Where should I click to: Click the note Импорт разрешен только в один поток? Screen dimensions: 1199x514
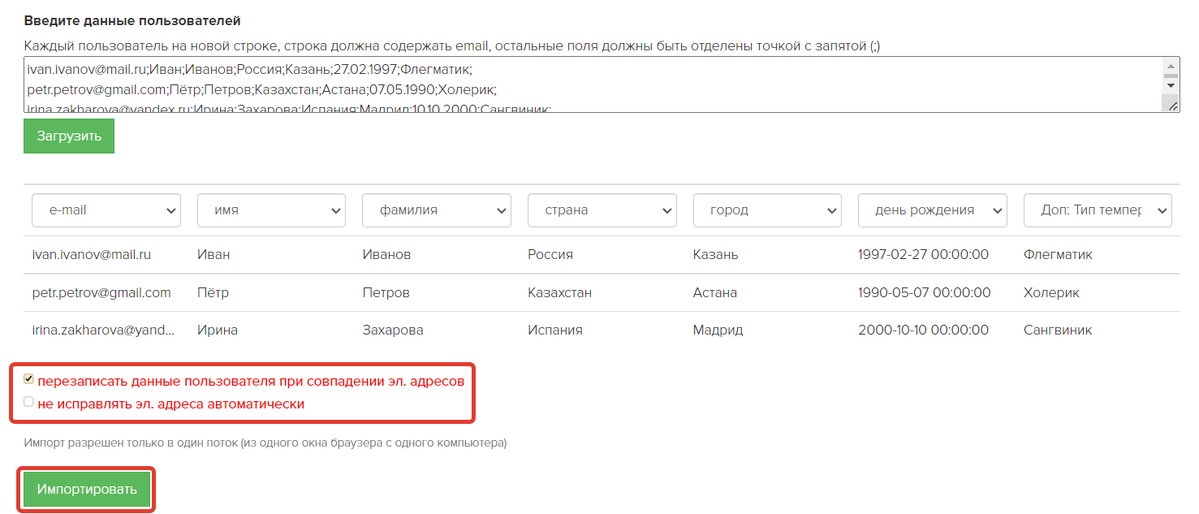[x=265, y=443]
